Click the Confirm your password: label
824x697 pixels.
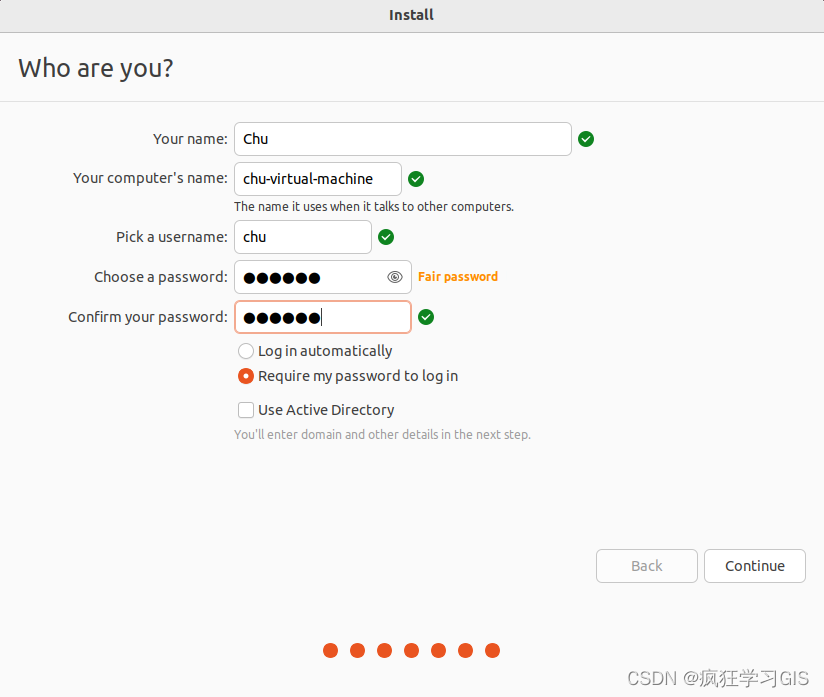[x=148, y=317]
